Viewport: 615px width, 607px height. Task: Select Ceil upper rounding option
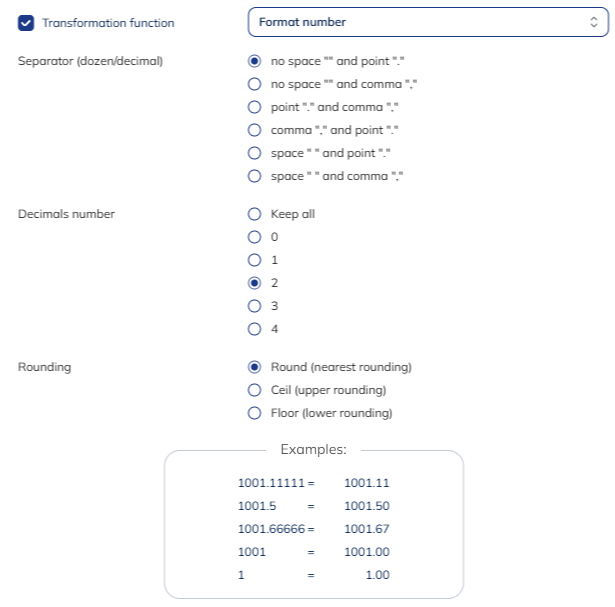(255, 390)
